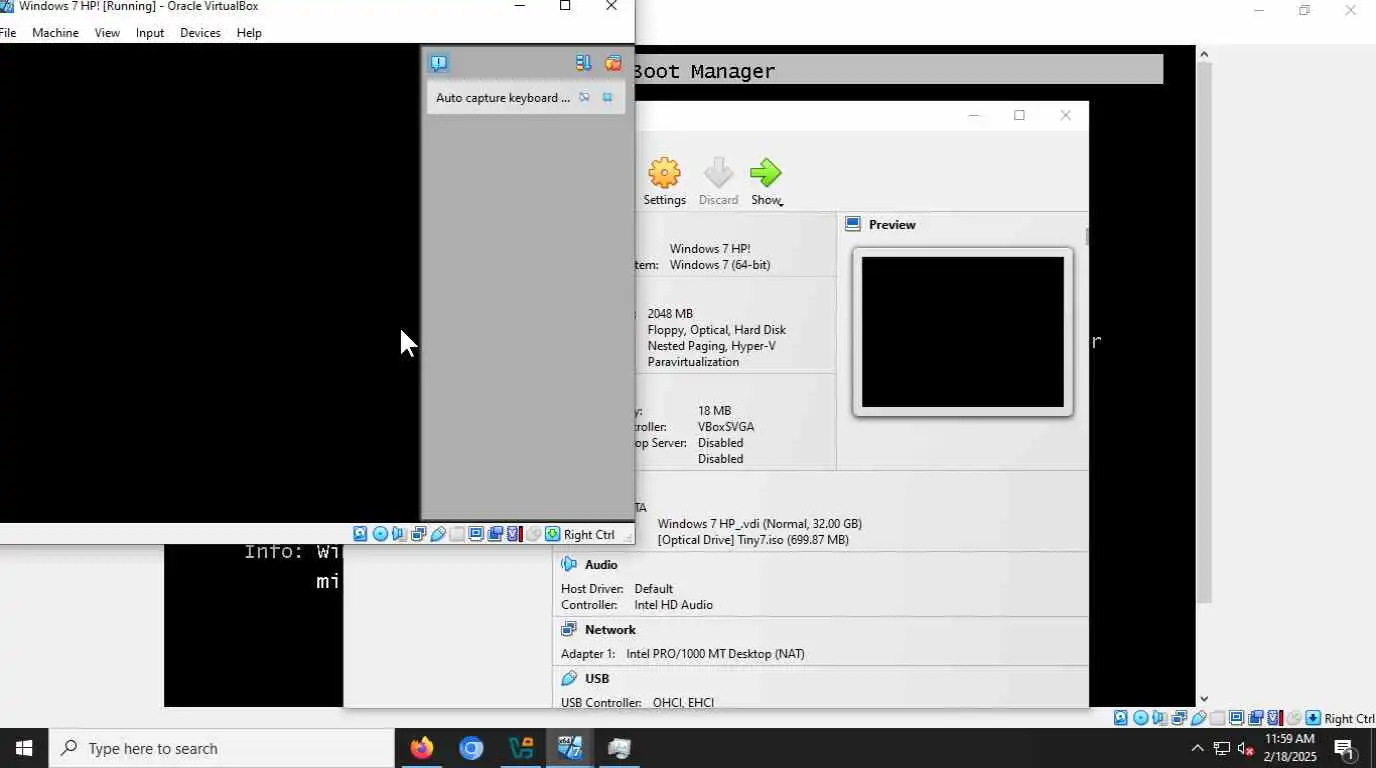Open the Help menu
Image resolution: width=1376 pixels, height=768 pixels.
(x=249, y=33)
